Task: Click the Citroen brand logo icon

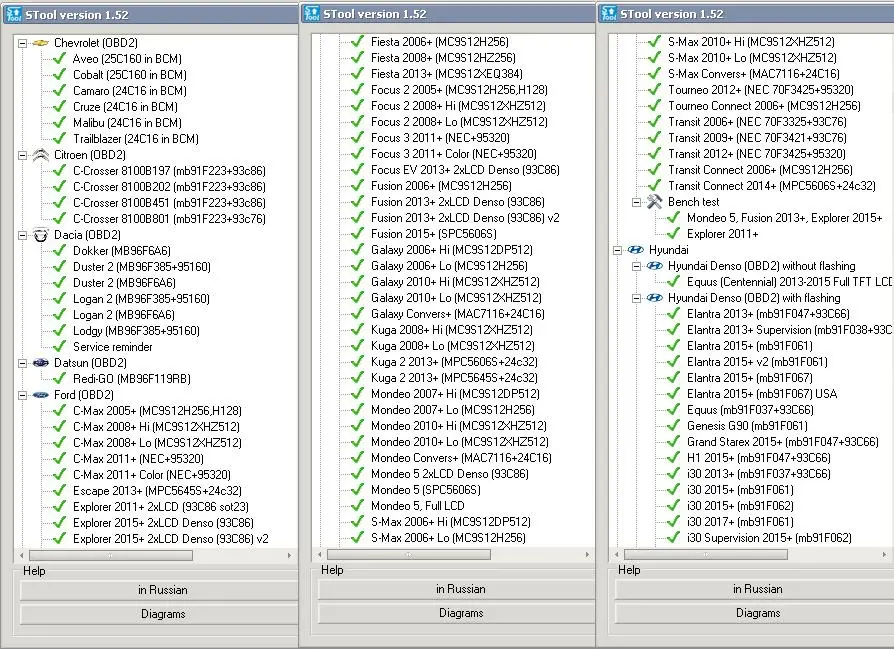Action: pos(40,155)
